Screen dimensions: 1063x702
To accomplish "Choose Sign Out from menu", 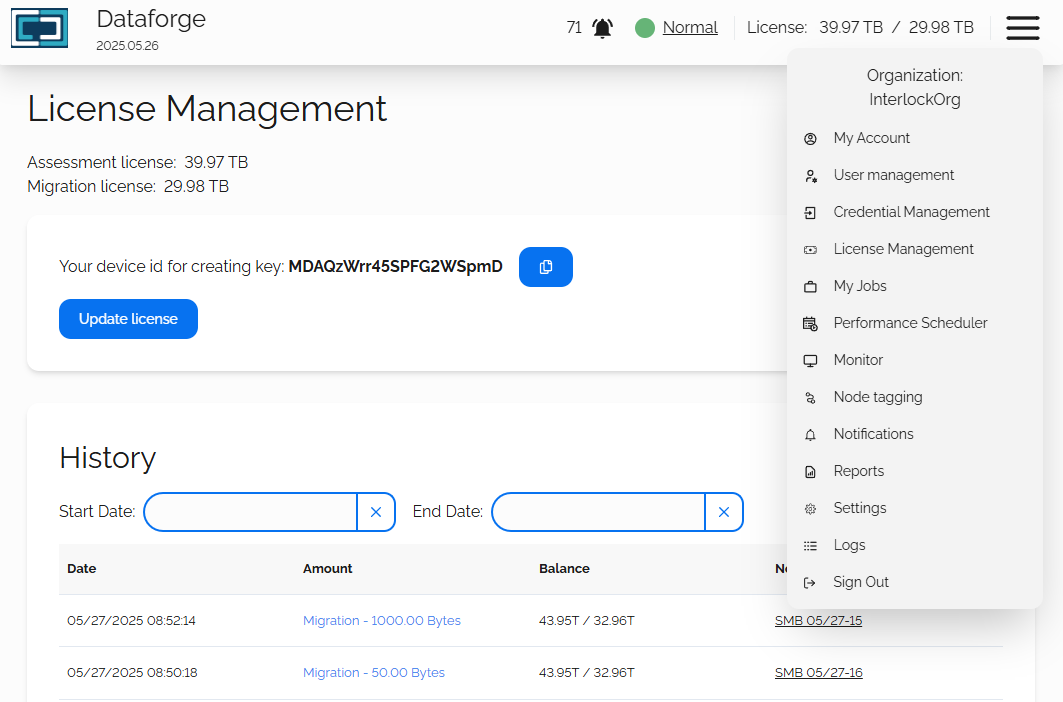I will 860,582.
